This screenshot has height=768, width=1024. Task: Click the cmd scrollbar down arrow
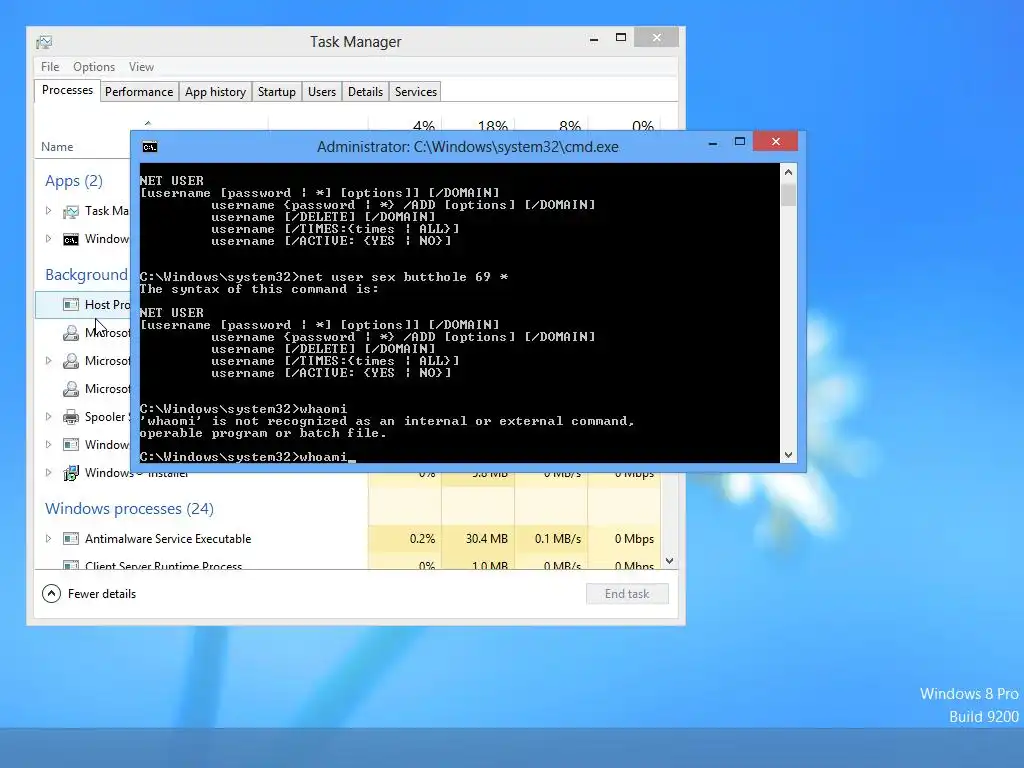[788, 455]
